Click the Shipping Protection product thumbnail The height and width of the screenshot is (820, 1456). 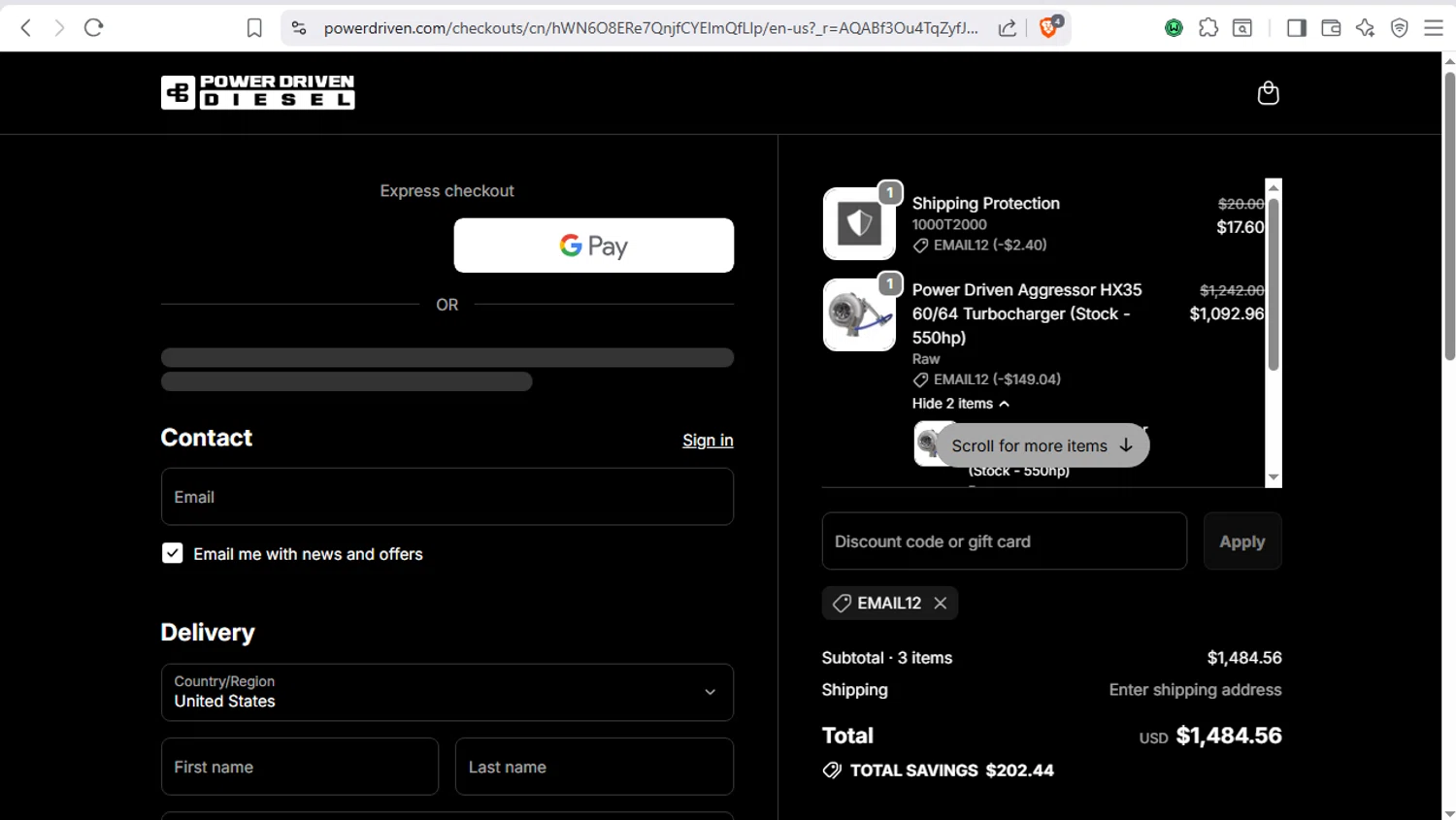(x=859, y=224)
